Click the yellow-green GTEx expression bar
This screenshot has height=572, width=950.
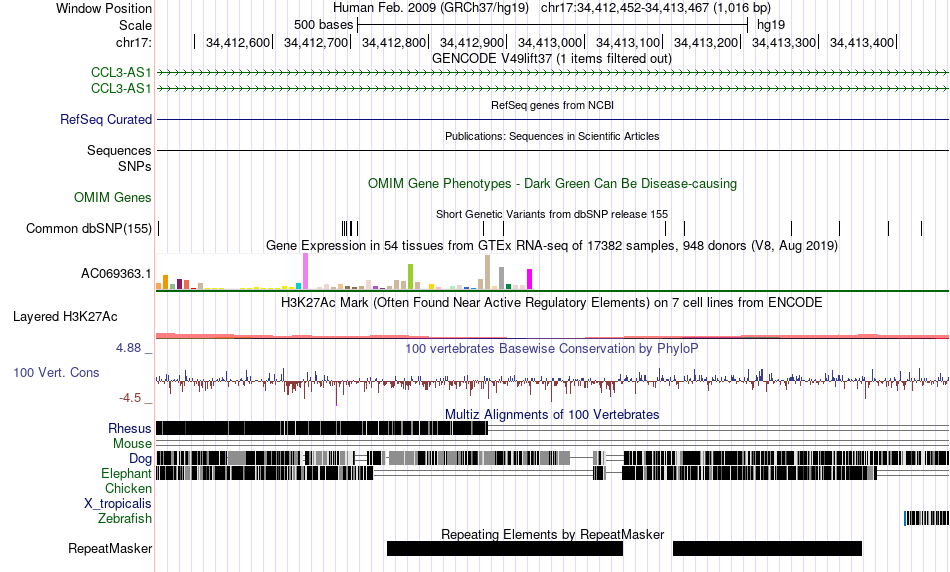[410, 277]
